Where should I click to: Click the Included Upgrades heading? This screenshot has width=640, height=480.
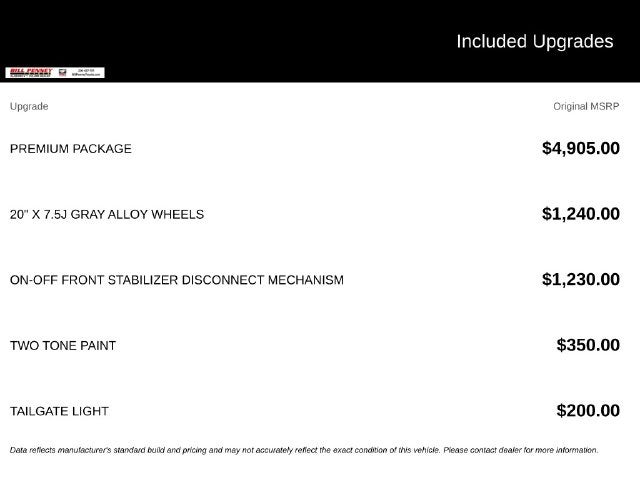(x=535, y=41)
